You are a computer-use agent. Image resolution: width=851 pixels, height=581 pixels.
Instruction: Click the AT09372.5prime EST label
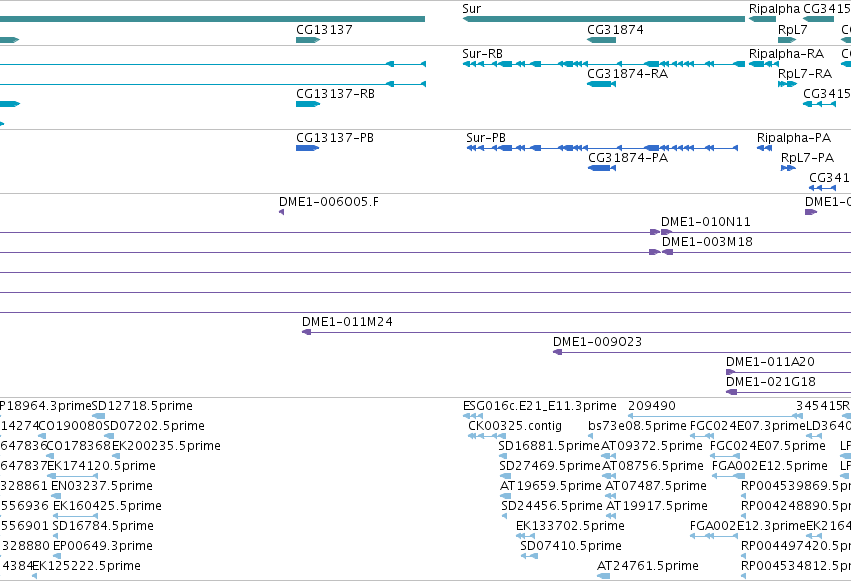click(652, 446)
